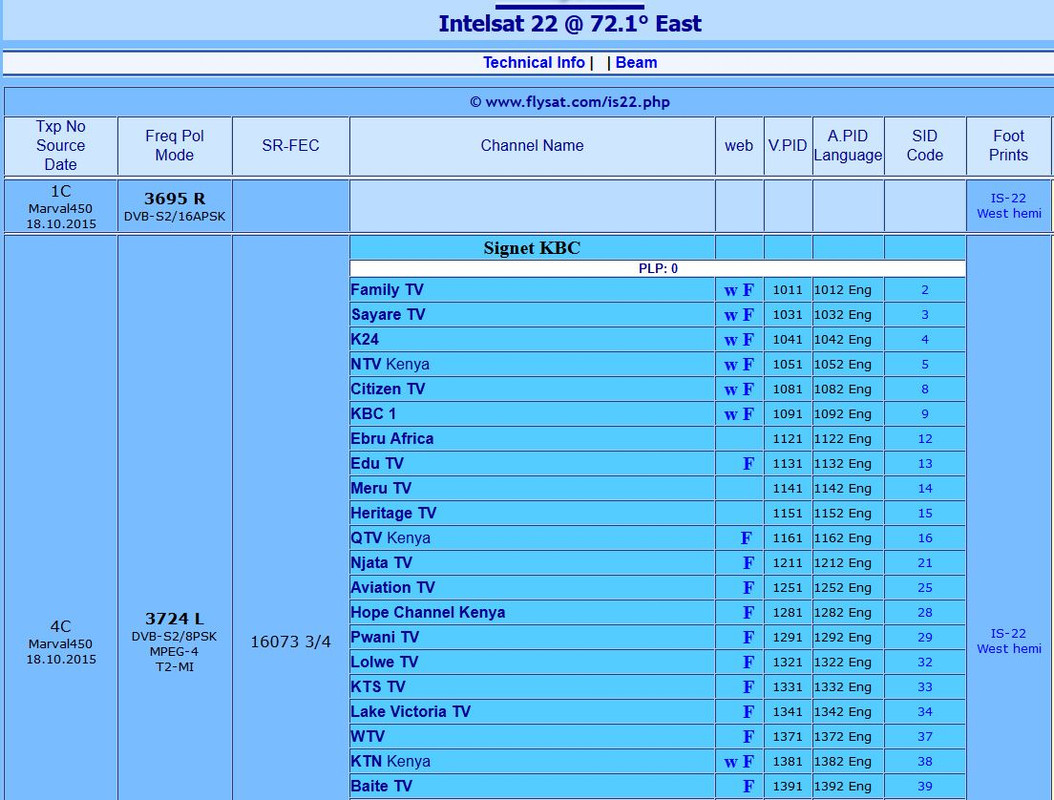1054x800 pixels.
Task: Click the 'w' web icon for Family TV
Action: 731,292
